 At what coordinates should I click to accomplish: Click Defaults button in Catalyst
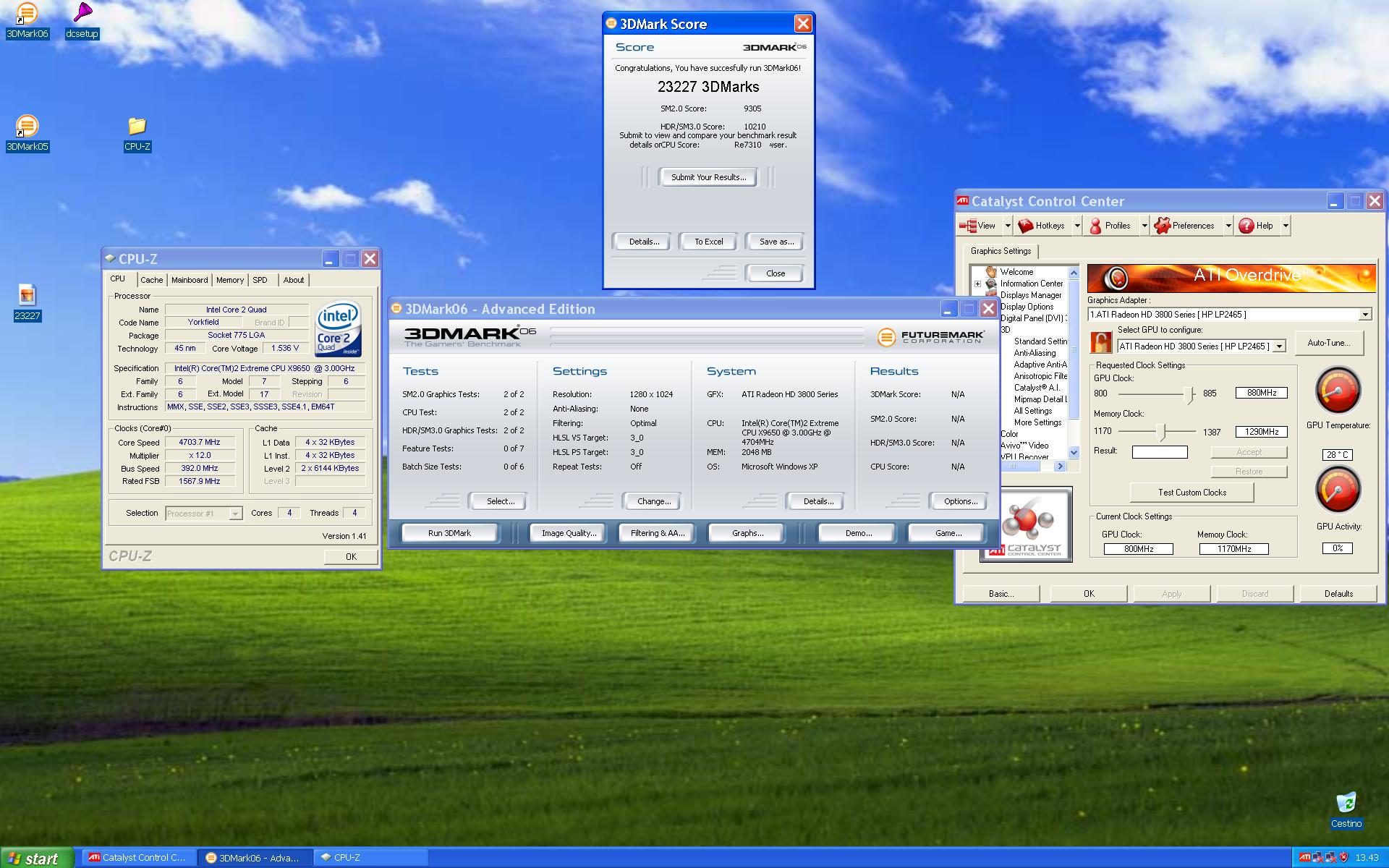[1338, 594]
